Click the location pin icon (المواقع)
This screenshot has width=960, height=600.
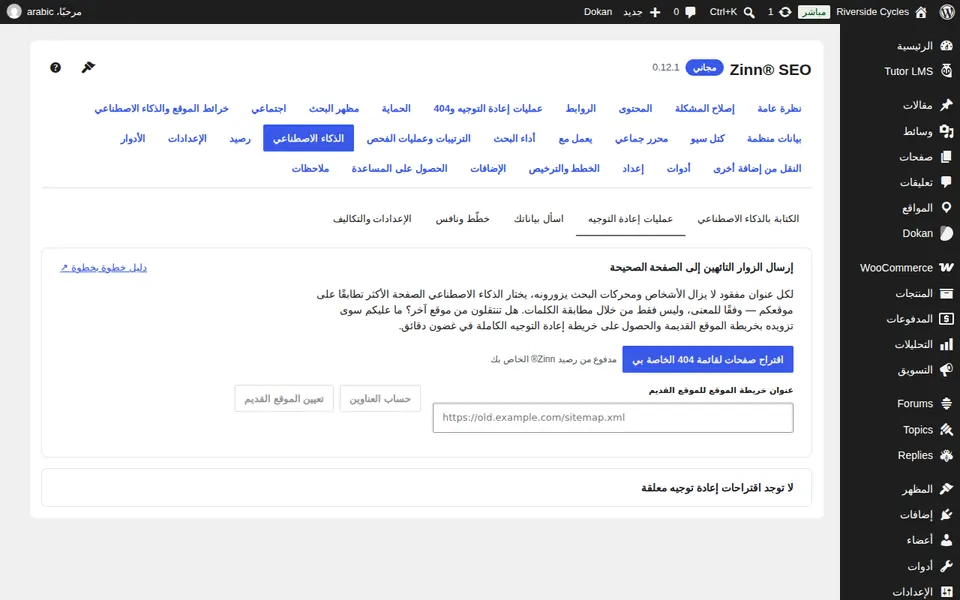(946, 208)
